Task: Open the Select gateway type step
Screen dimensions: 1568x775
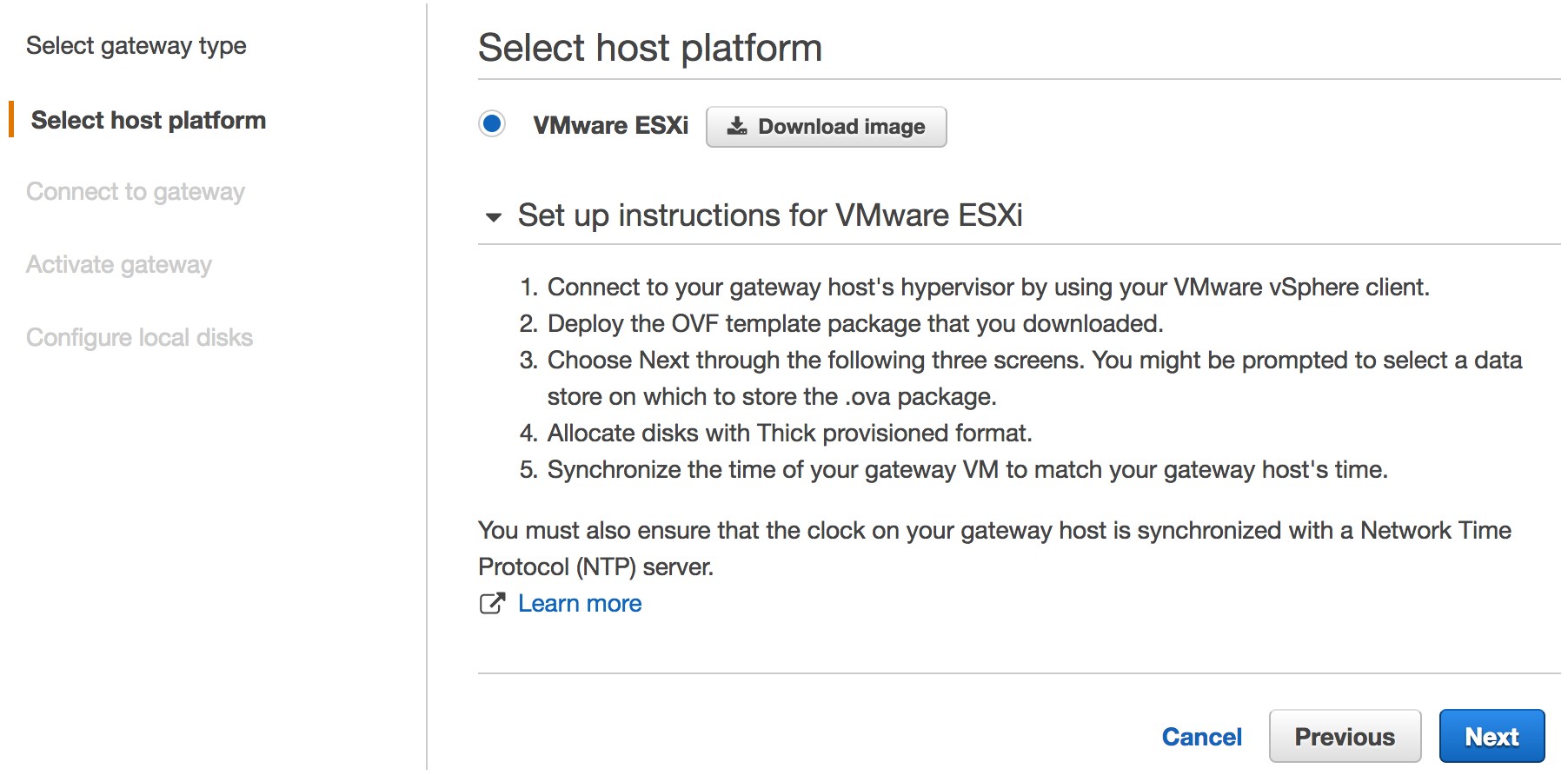Action: (x=136, y=45)
